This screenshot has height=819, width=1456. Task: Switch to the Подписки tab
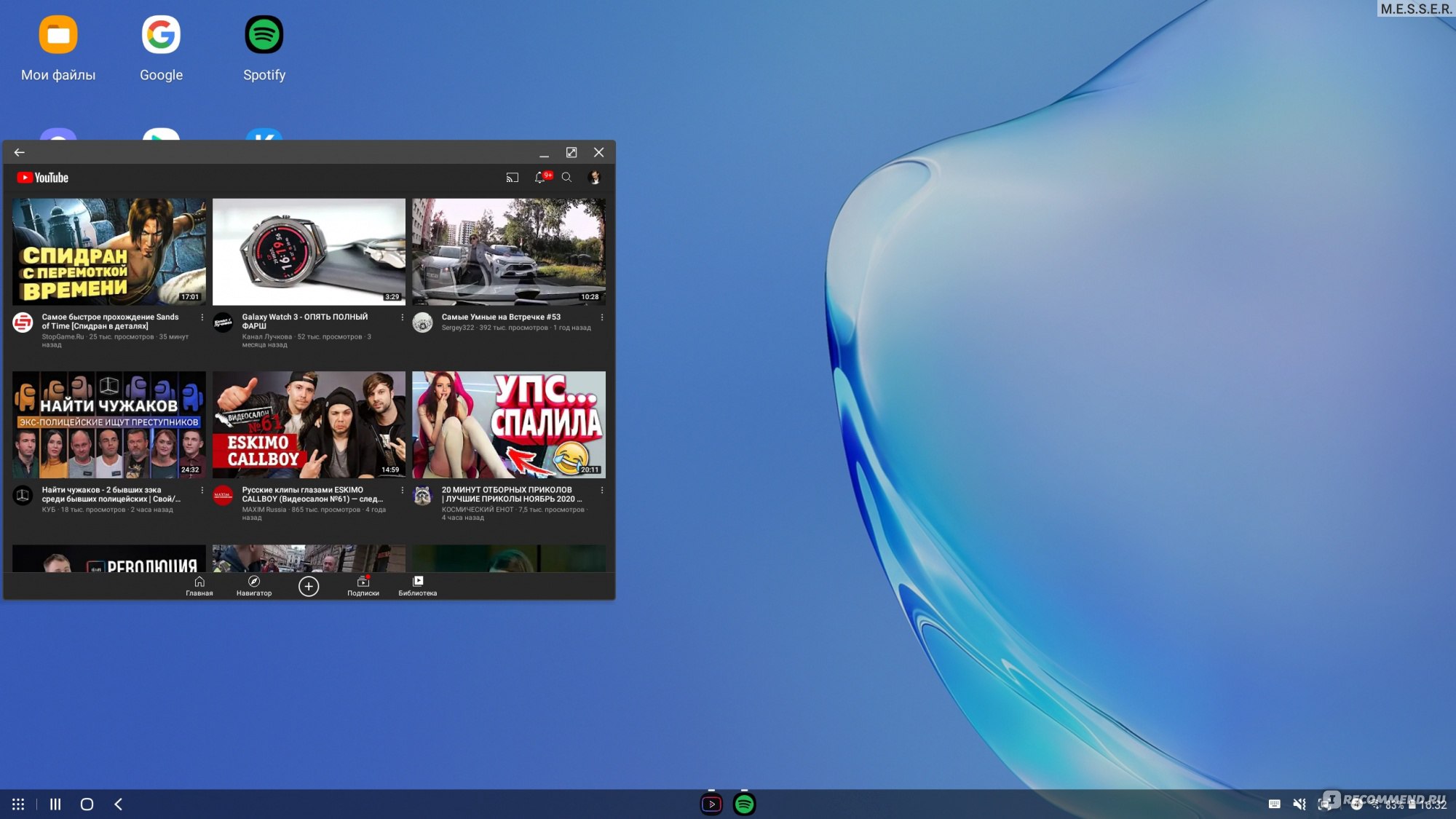[363, 586]
